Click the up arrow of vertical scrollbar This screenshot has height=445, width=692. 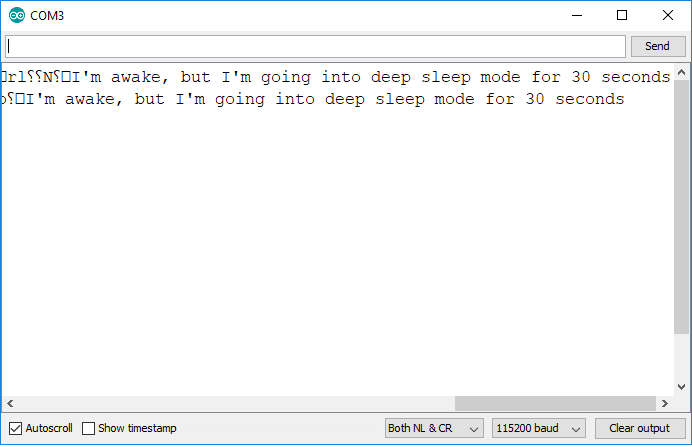pos(682,72)
